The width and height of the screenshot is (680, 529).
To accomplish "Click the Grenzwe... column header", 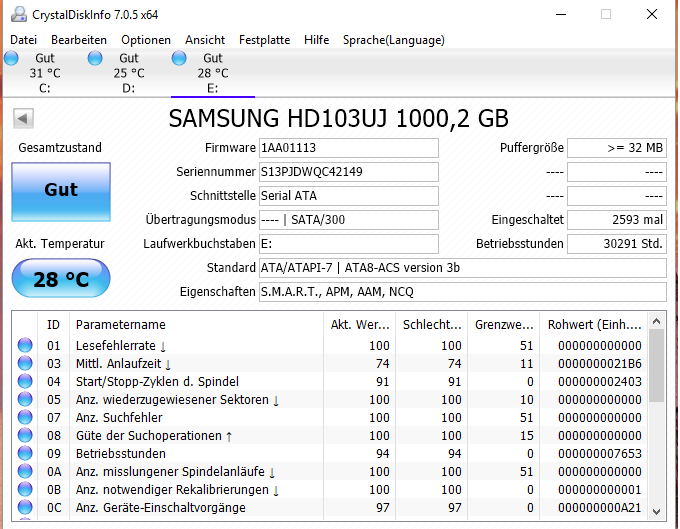I will click(x=503, y=324).
